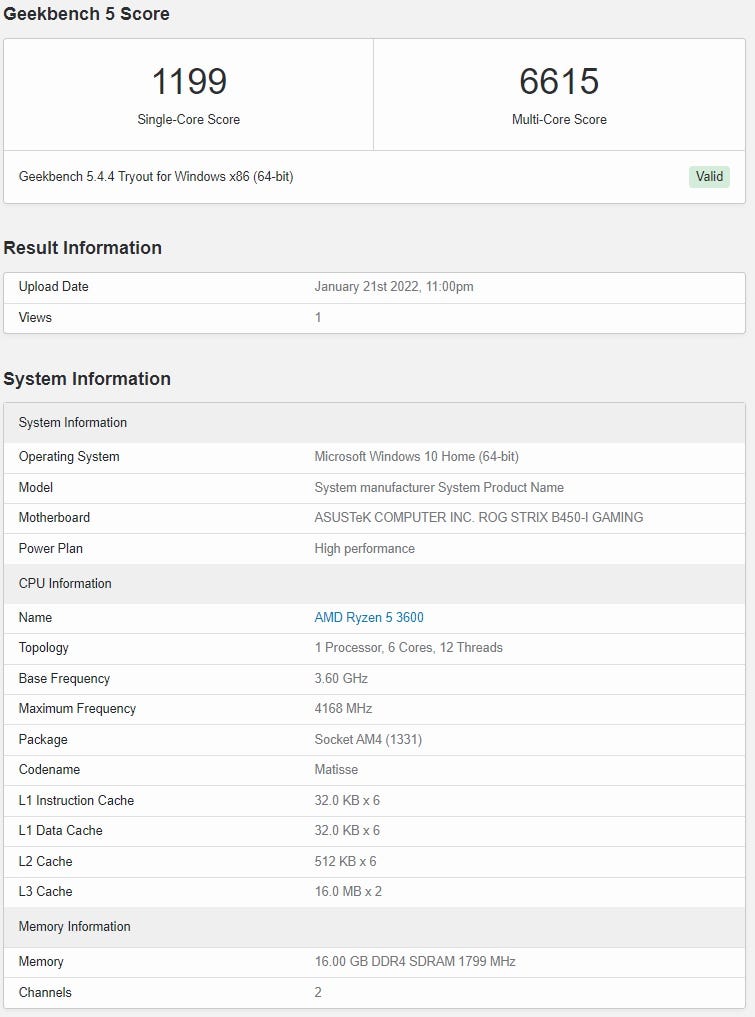Click the L3 Cache 16.0 MB x 2 value
This screenshot has width=755, height=1017.
click(x=348, y=892)
